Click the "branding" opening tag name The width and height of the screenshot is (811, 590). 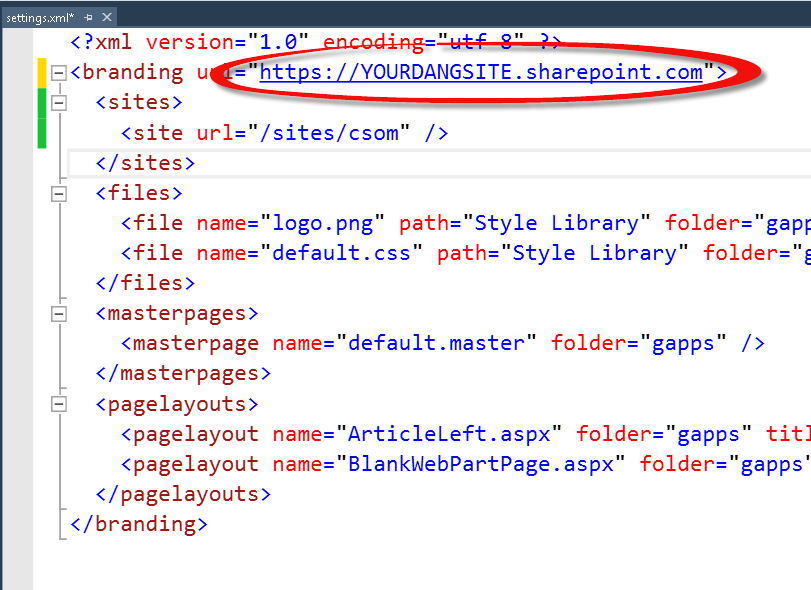point(133,72)
